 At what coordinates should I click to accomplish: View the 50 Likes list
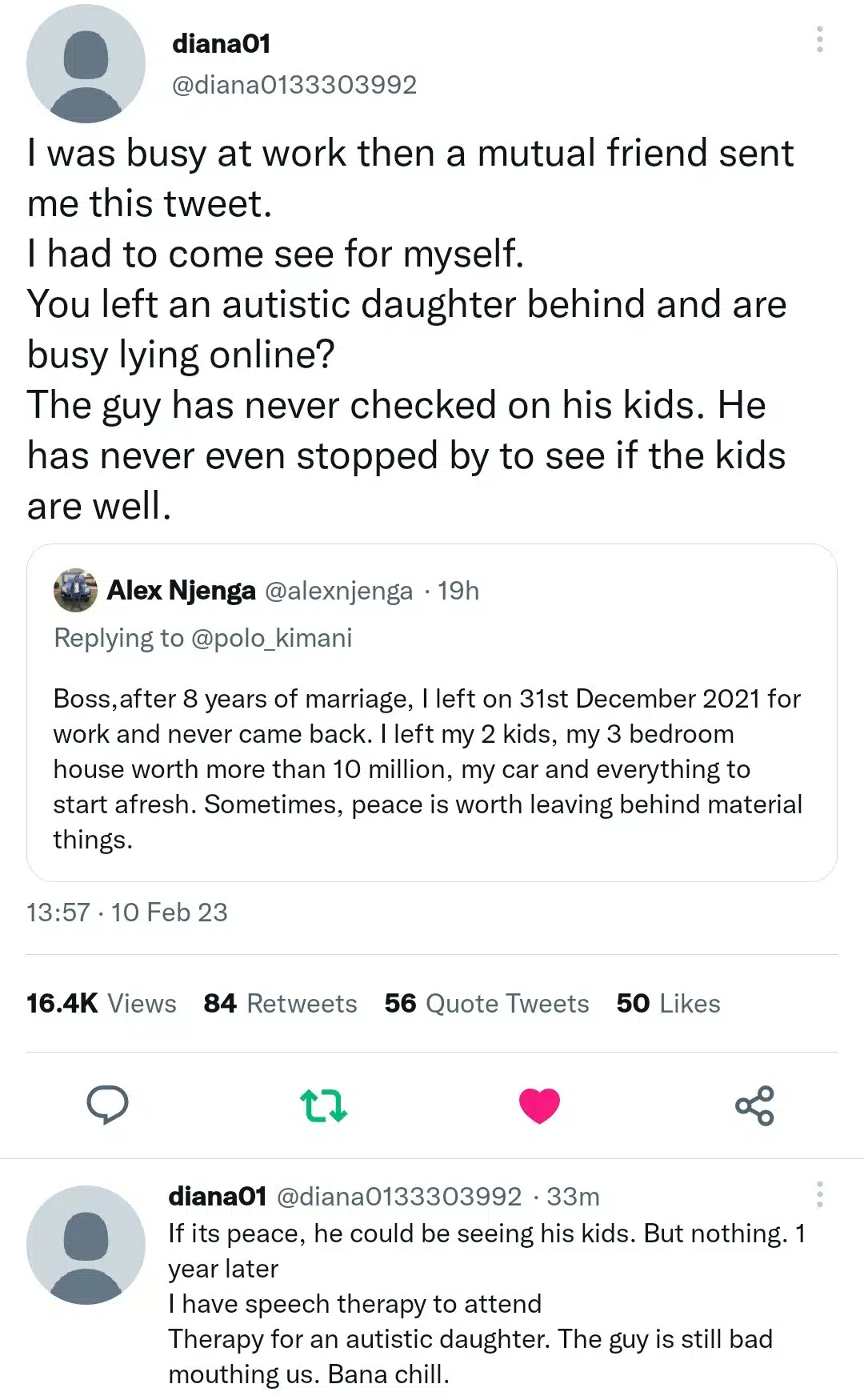[668, 1004]
